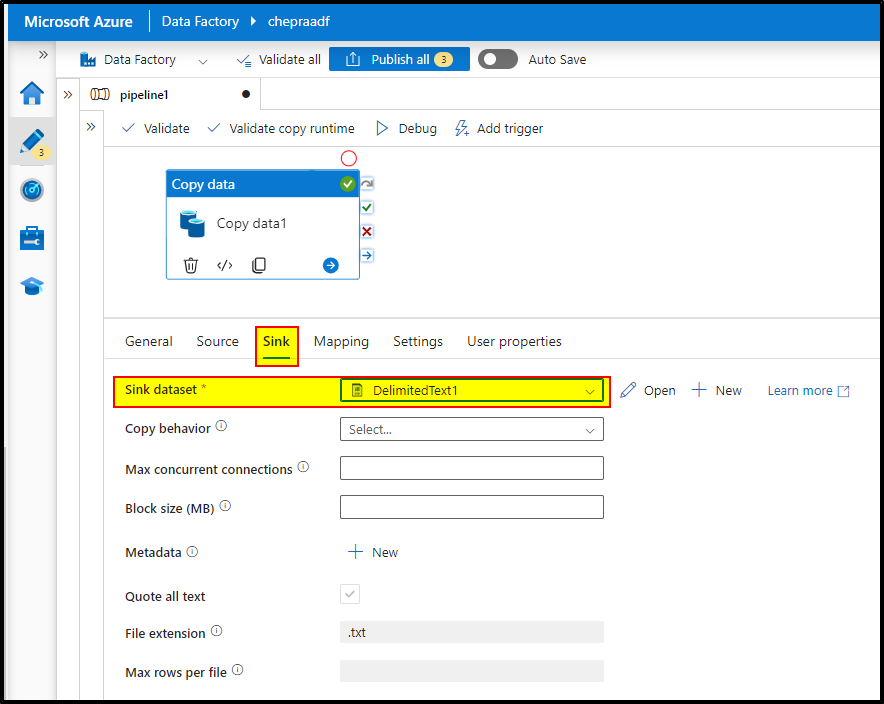Expand the factory resources pane
The image size is (884, 704).
pos(68,95)
